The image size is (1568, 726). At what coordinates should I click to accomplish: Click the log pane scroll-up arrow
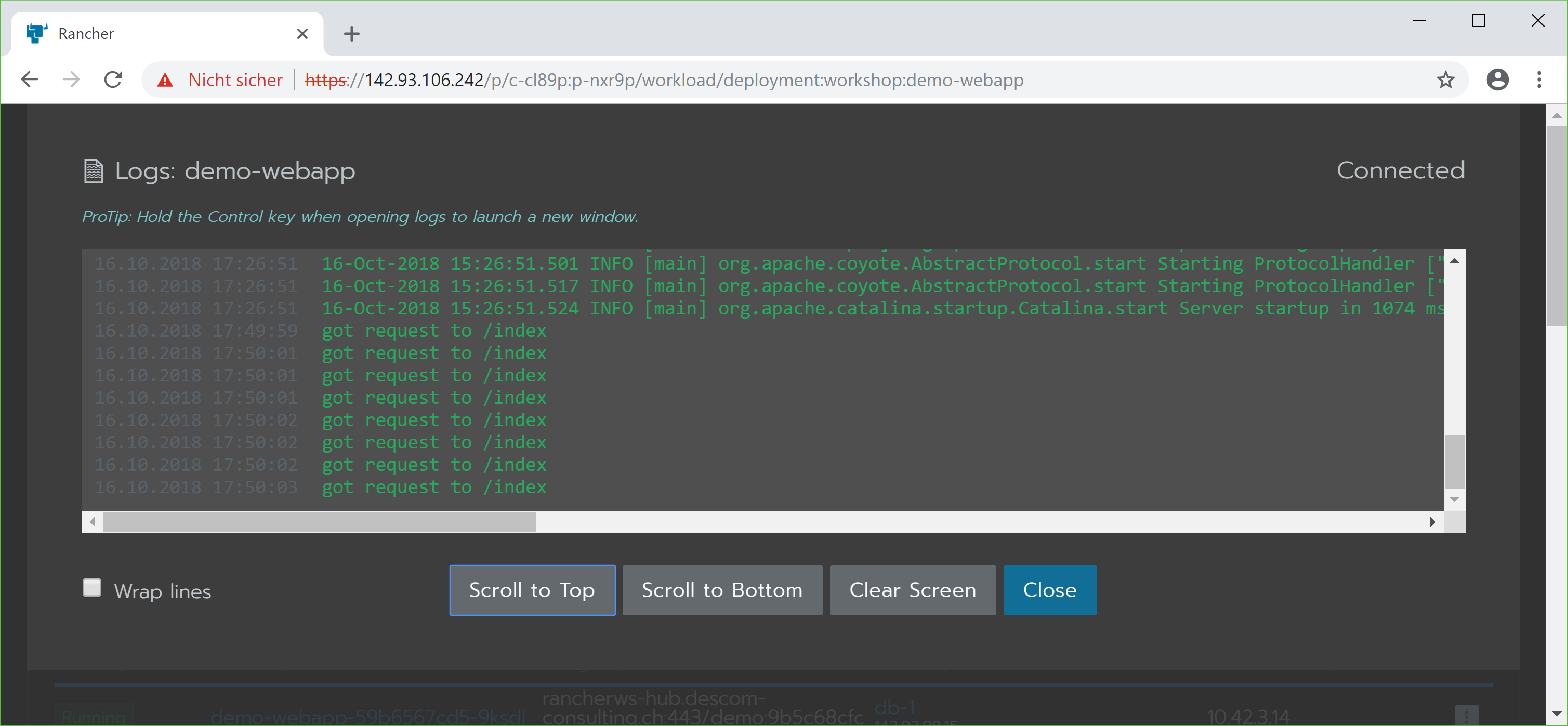1455,260
